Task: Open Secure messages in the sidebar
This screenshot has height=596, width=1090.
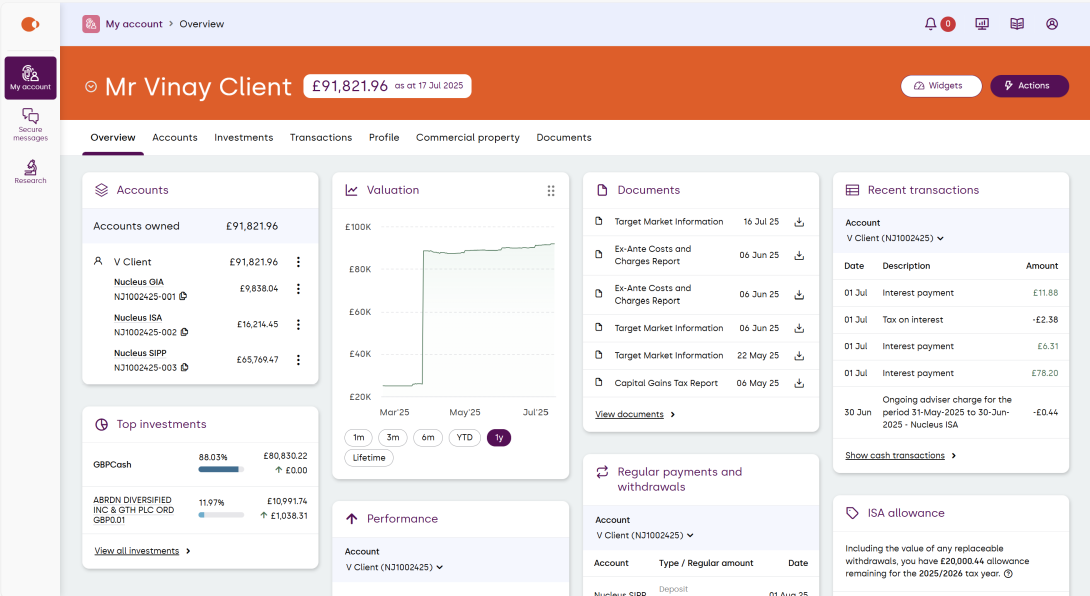Action: point(30,125)
